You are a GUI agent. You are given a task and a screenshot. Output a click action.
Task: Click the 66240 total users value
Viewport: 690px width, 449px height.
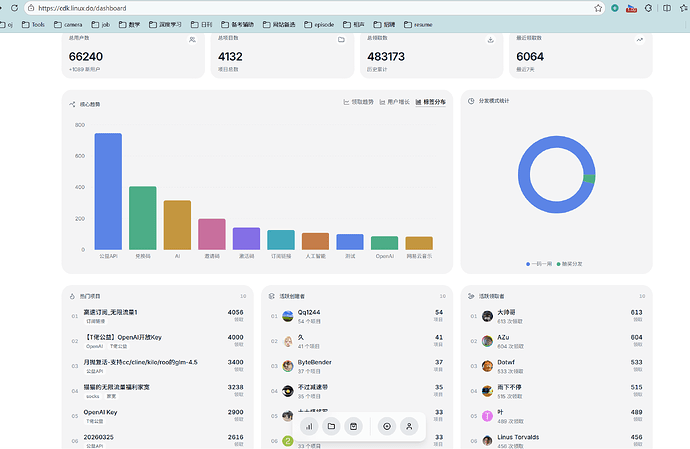86,56
